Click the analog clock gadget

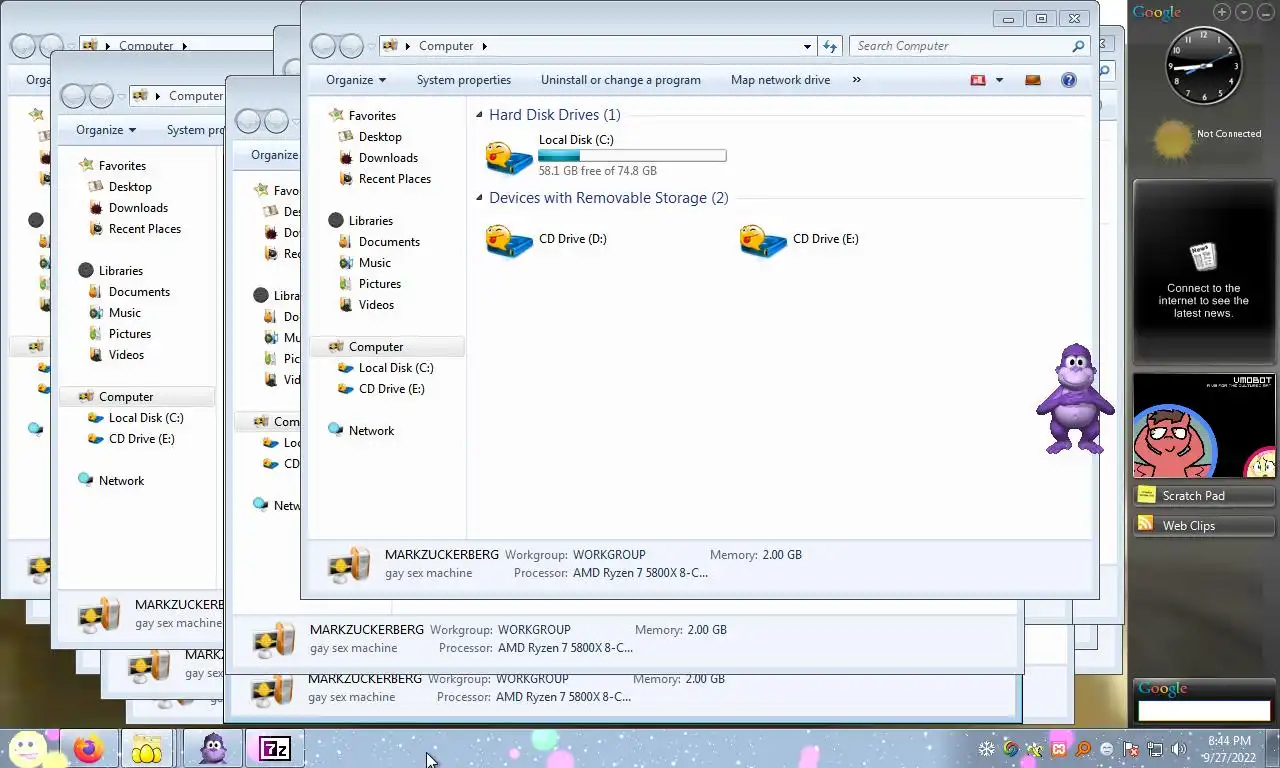[x=1204, y=66]
